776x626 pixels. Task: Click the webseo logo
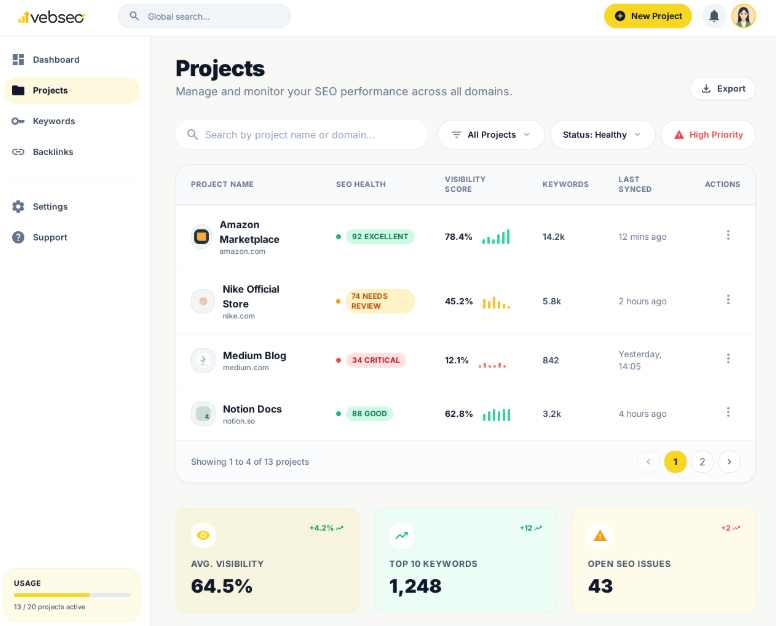(x=51, y=17)
